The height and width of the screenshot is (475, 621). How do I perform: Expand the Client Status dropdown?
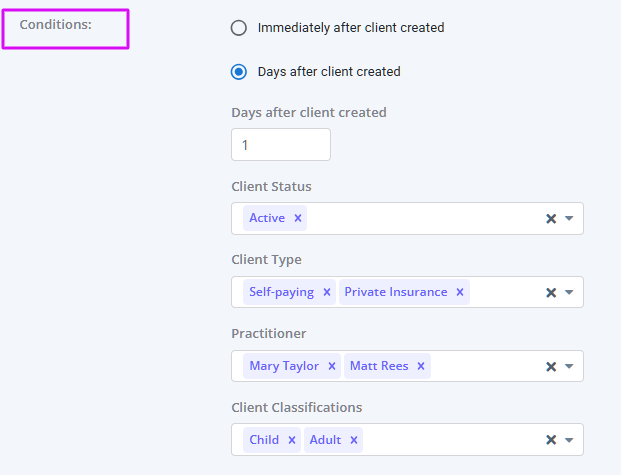[569, 219]
